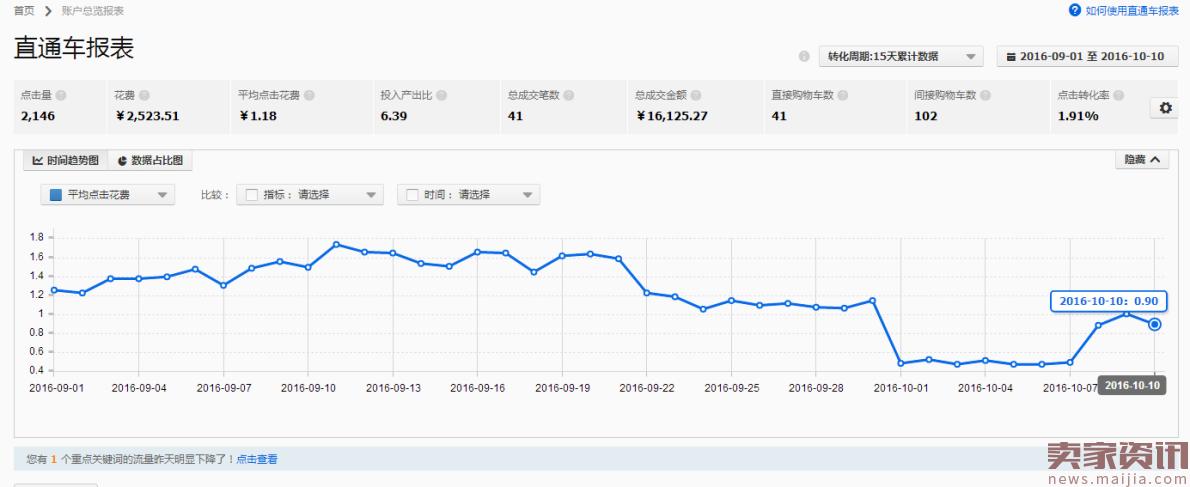
Task: Click the peak data point after 2016-09-10
Action: pyautogui.click(x=336, y=244)
